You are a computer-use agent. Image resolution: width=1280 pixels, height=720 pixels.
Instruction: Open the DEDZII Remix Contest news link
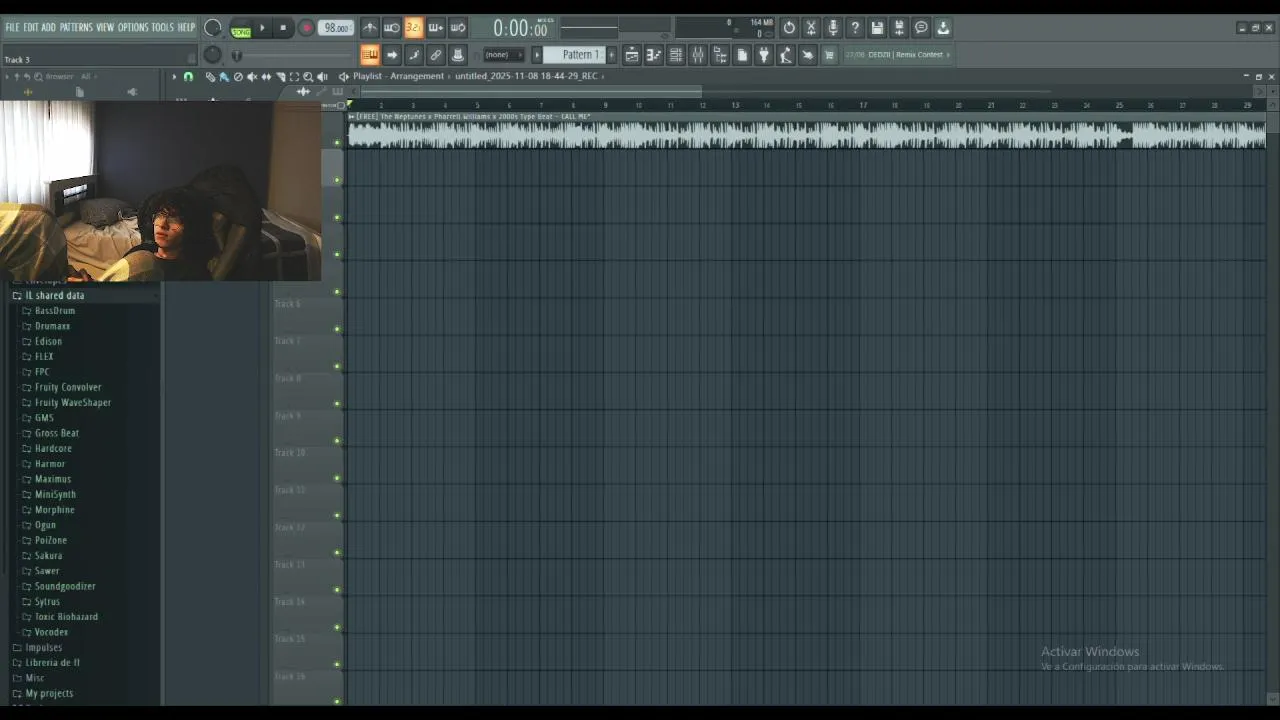[x=897, y=55]
